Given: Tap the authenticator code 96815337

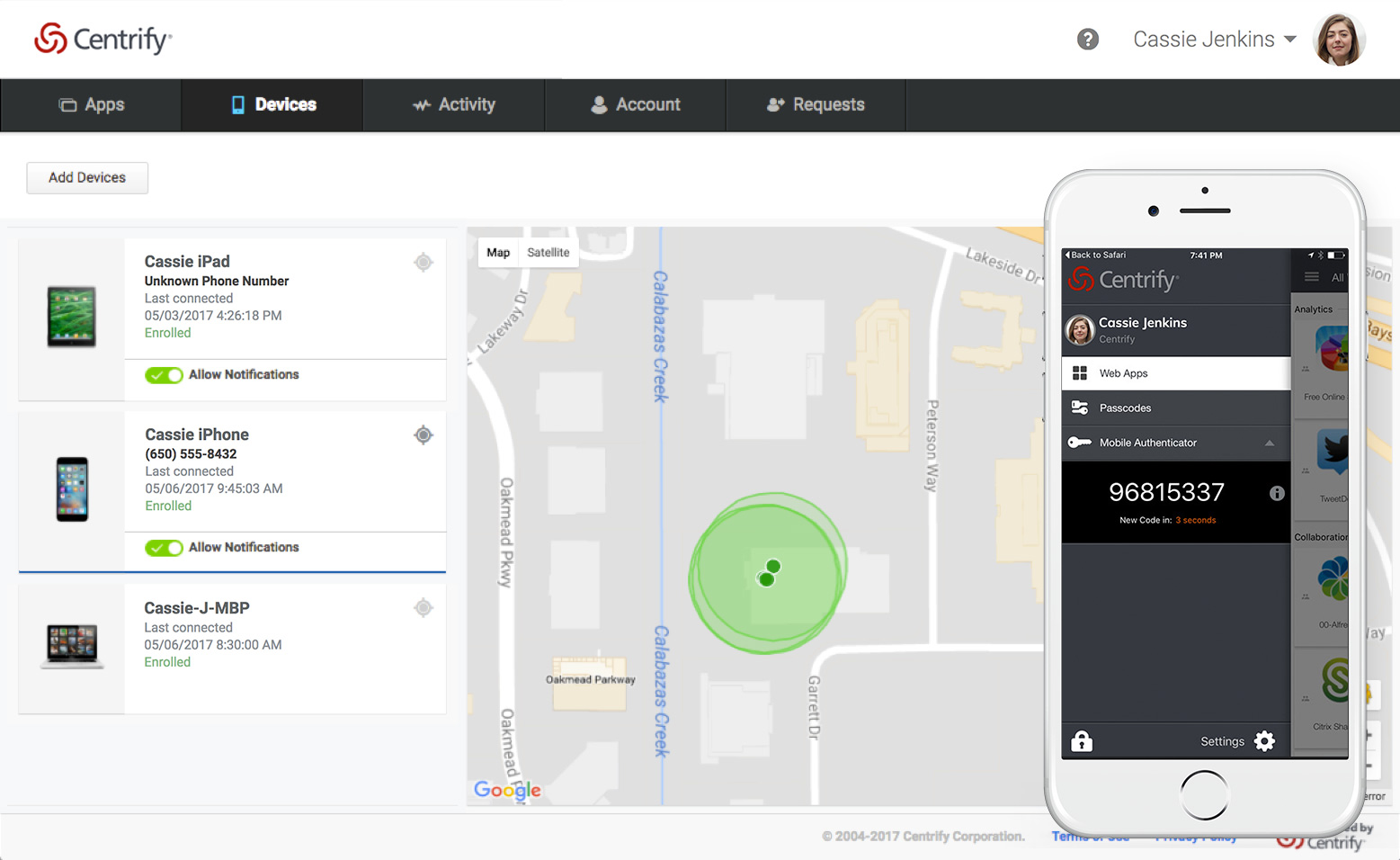Looking at the screenshot, I should point(1166,492).
